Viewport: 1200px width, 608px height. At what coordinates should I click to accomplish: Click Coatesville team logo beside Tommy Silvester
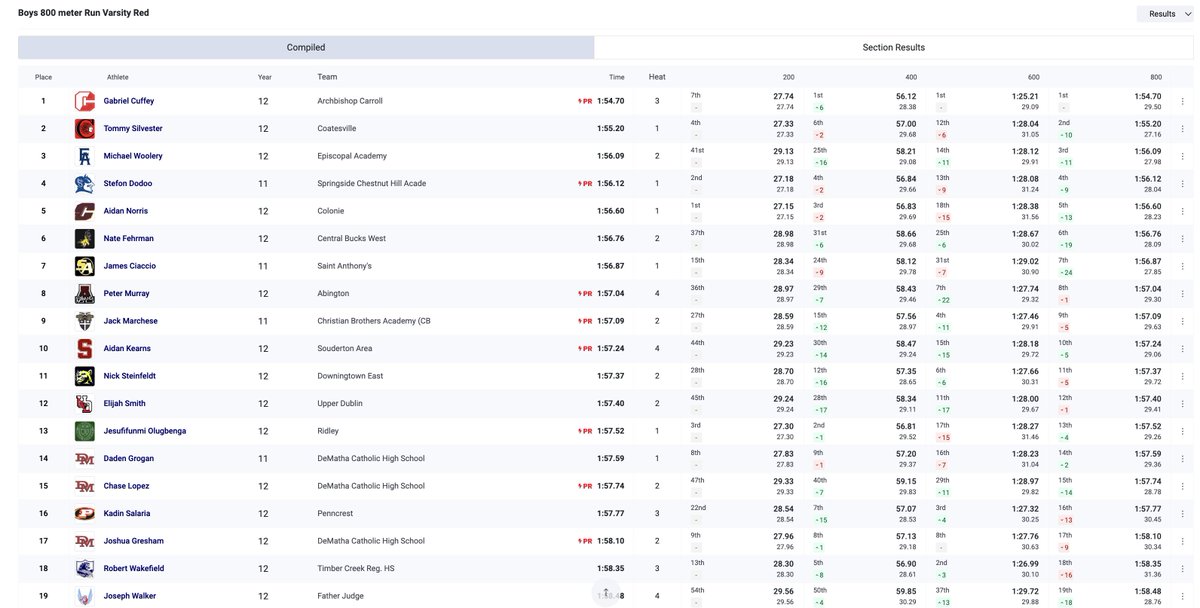pos(84,129)
